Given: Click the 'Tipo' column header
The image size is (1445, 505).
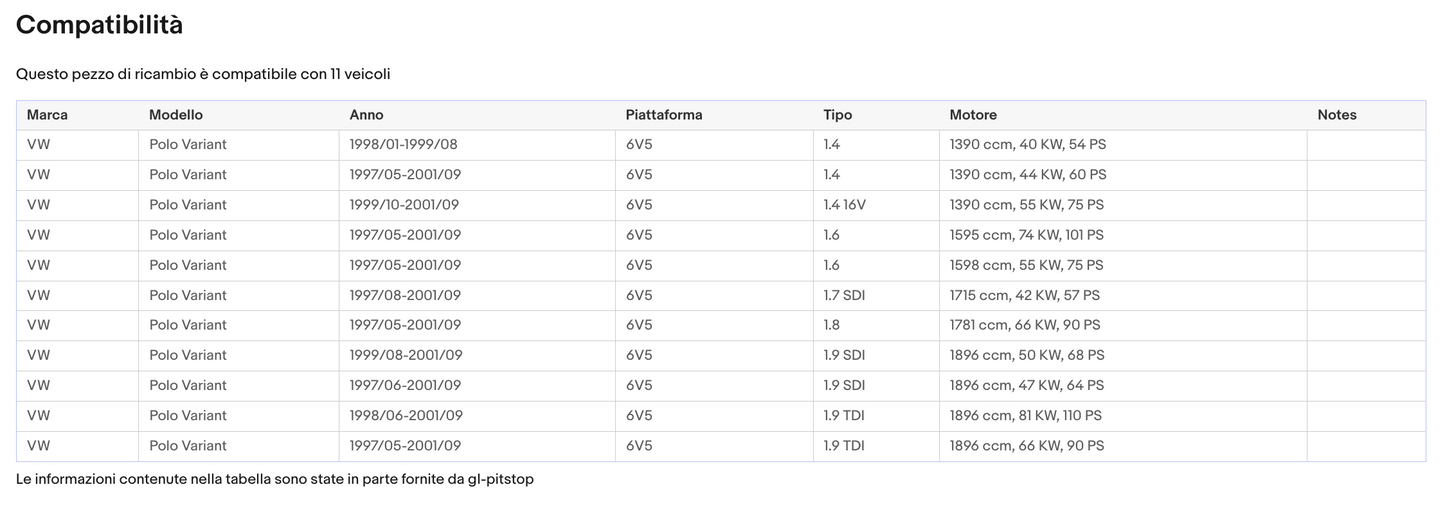Looking at the screenshot, I should pyautogui.click(x=837, y=115).
